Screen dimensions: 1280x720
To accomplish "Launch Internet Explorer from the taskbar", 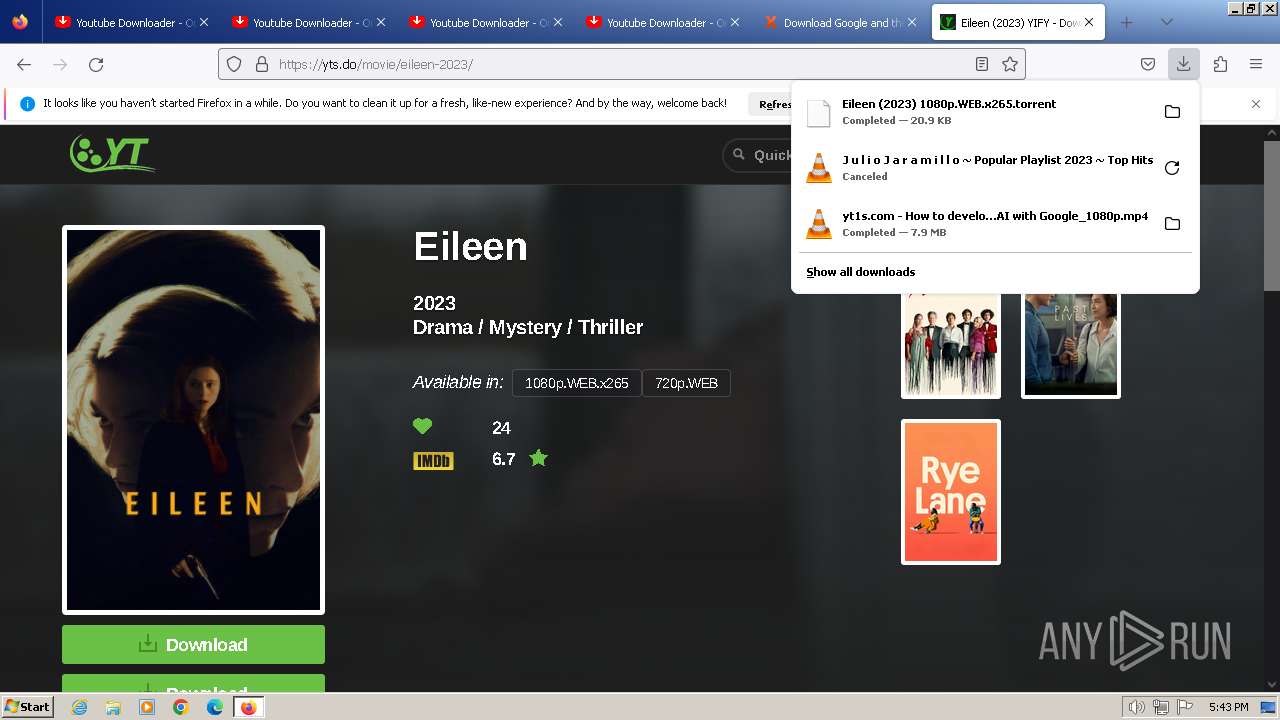I will [79, 707].
